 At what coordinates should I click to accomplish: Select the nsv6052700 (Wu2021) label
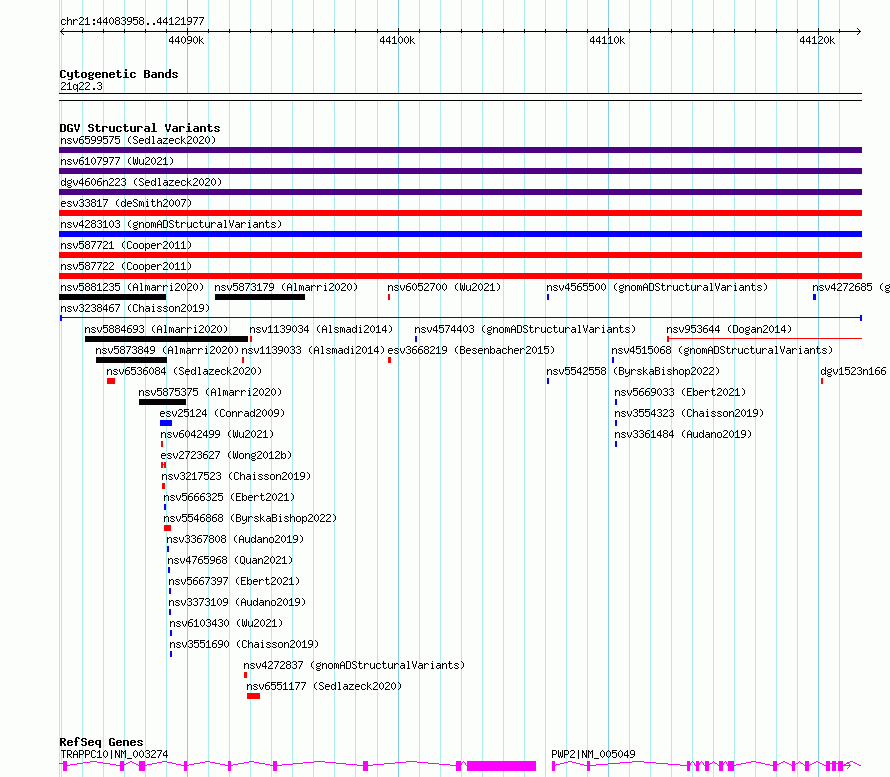tap(444, 287)
